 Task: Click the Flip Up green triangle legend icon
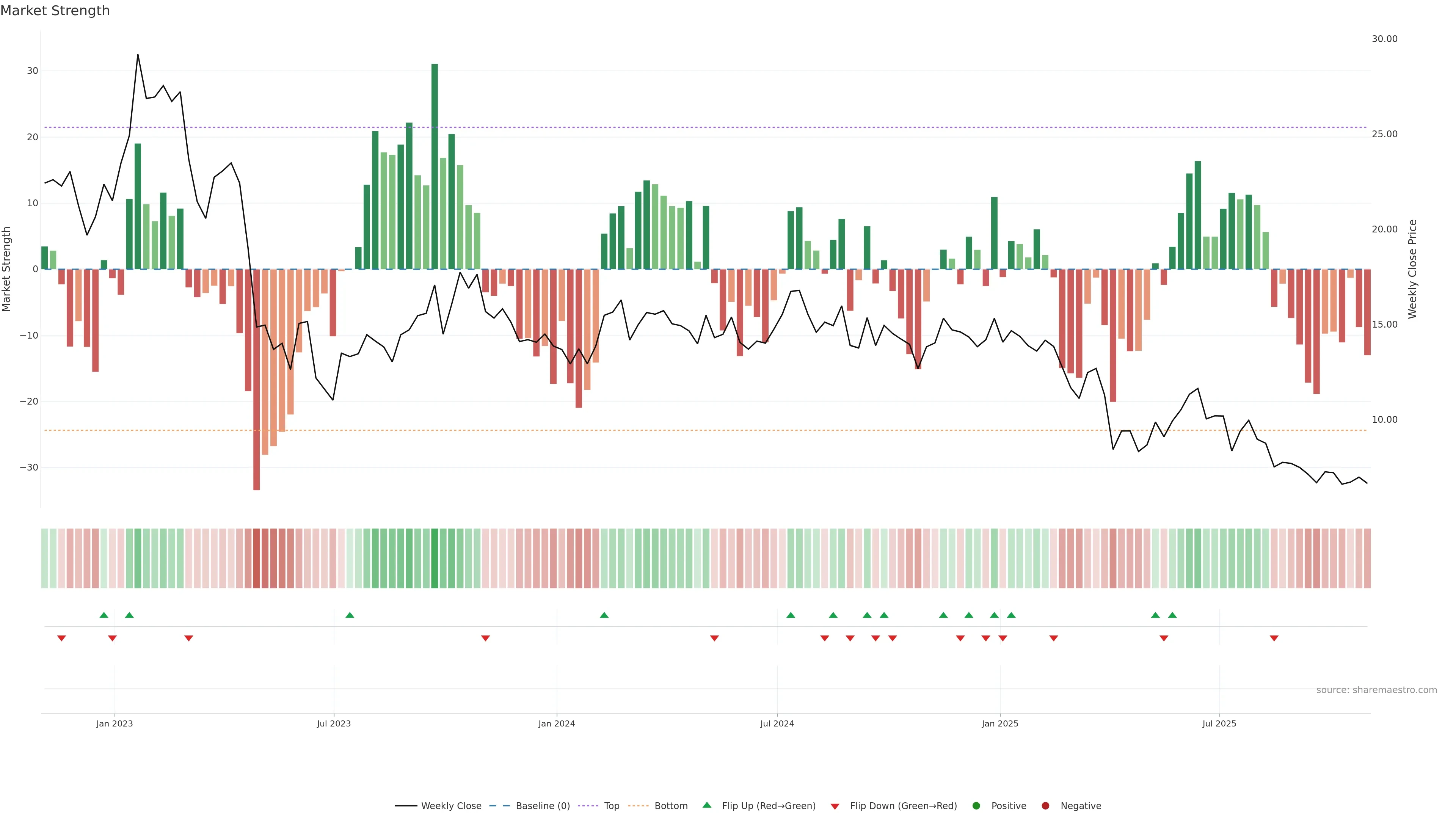(x=706, y=805)
